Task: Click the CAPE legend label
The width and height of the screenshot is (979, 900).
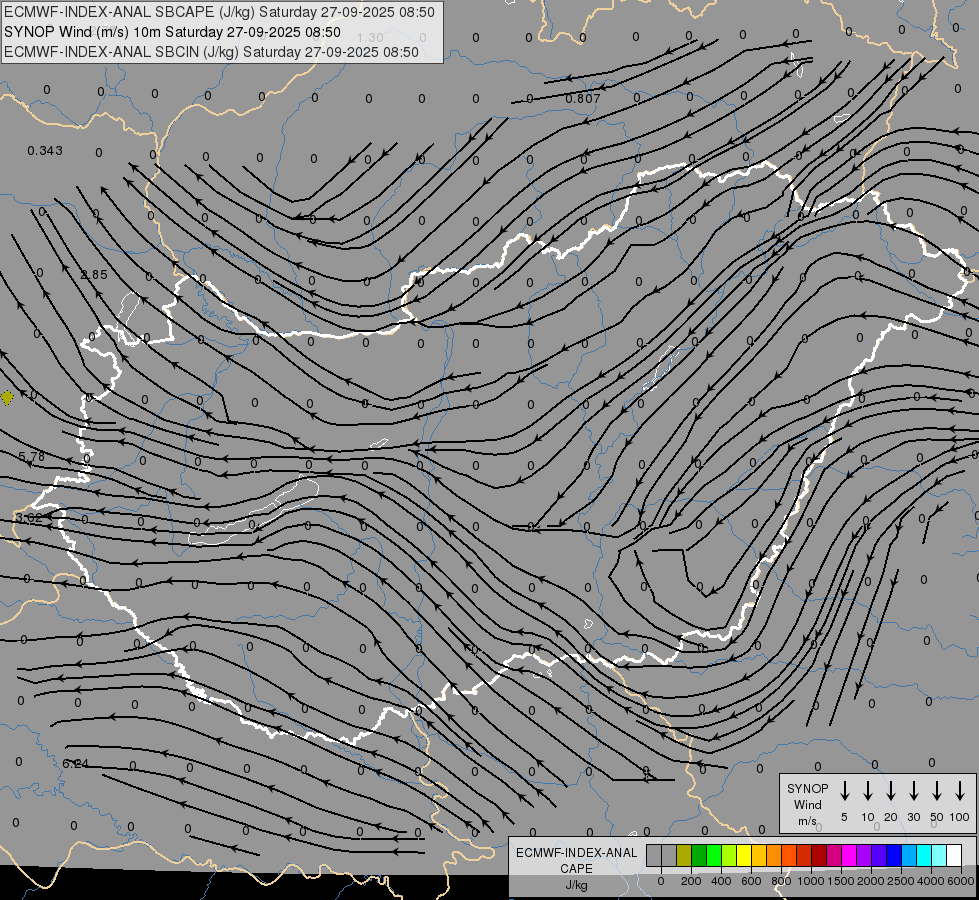Action: (x=576, y=869)
